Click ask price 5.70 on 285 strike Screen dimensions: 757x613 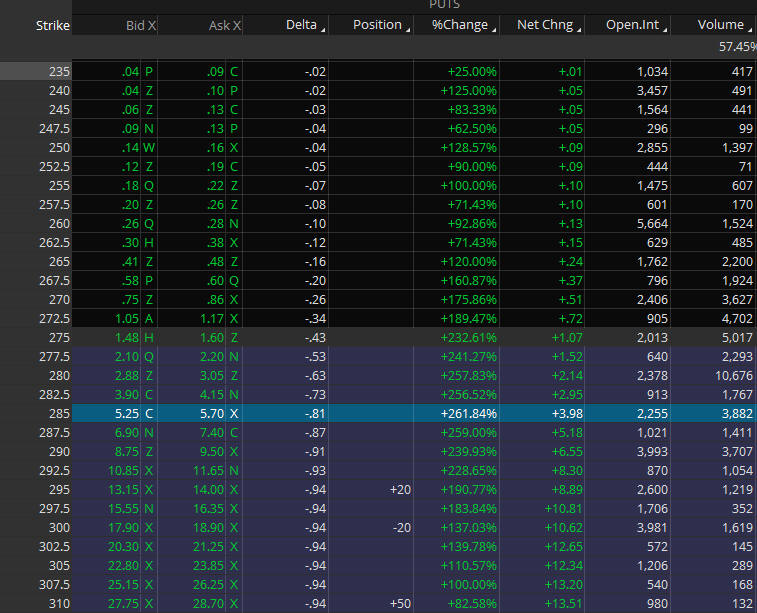210,414
